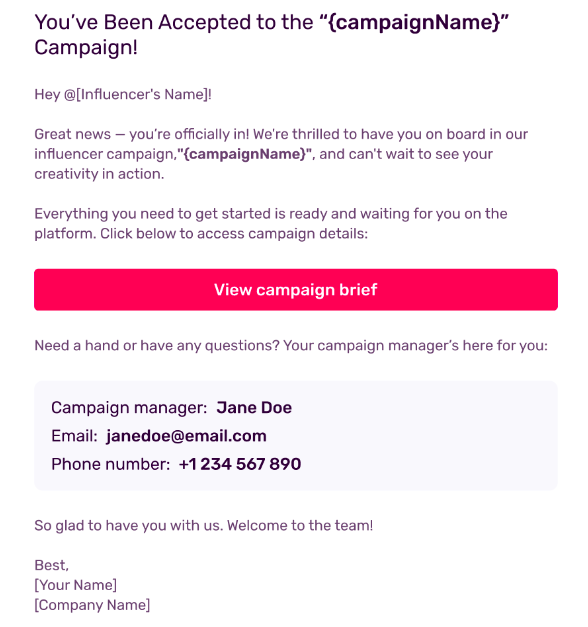588x627 pixels.
Task: Click the Need a hand question line
Action: 291,345
